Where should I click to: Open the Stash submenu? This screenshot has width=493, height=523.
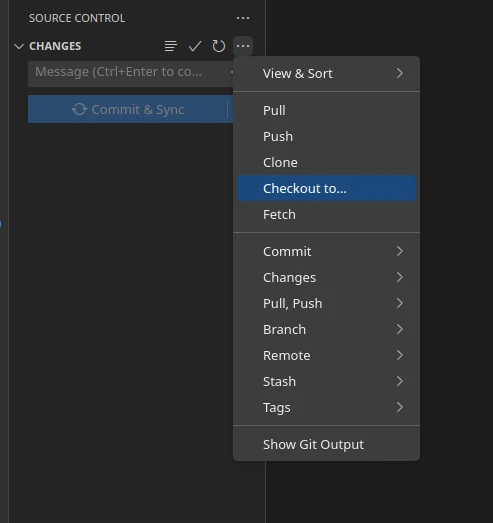[x=326, y=382]
